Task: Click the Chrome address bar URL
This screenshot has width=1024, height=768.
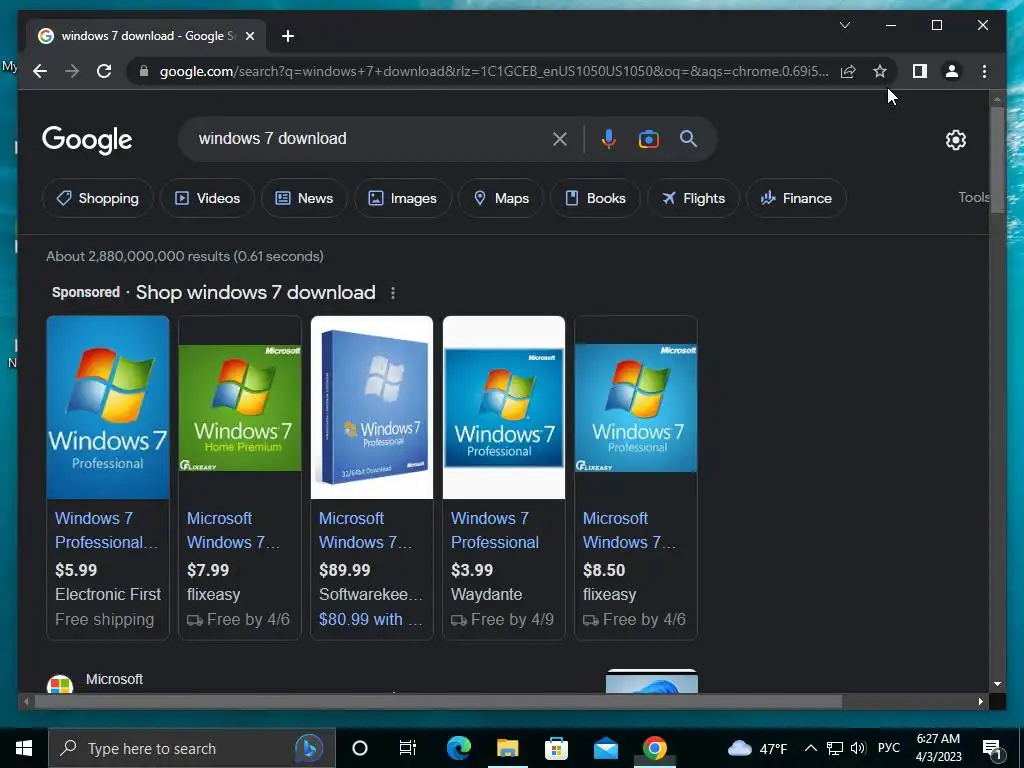Action: click(x=494, y=71)
